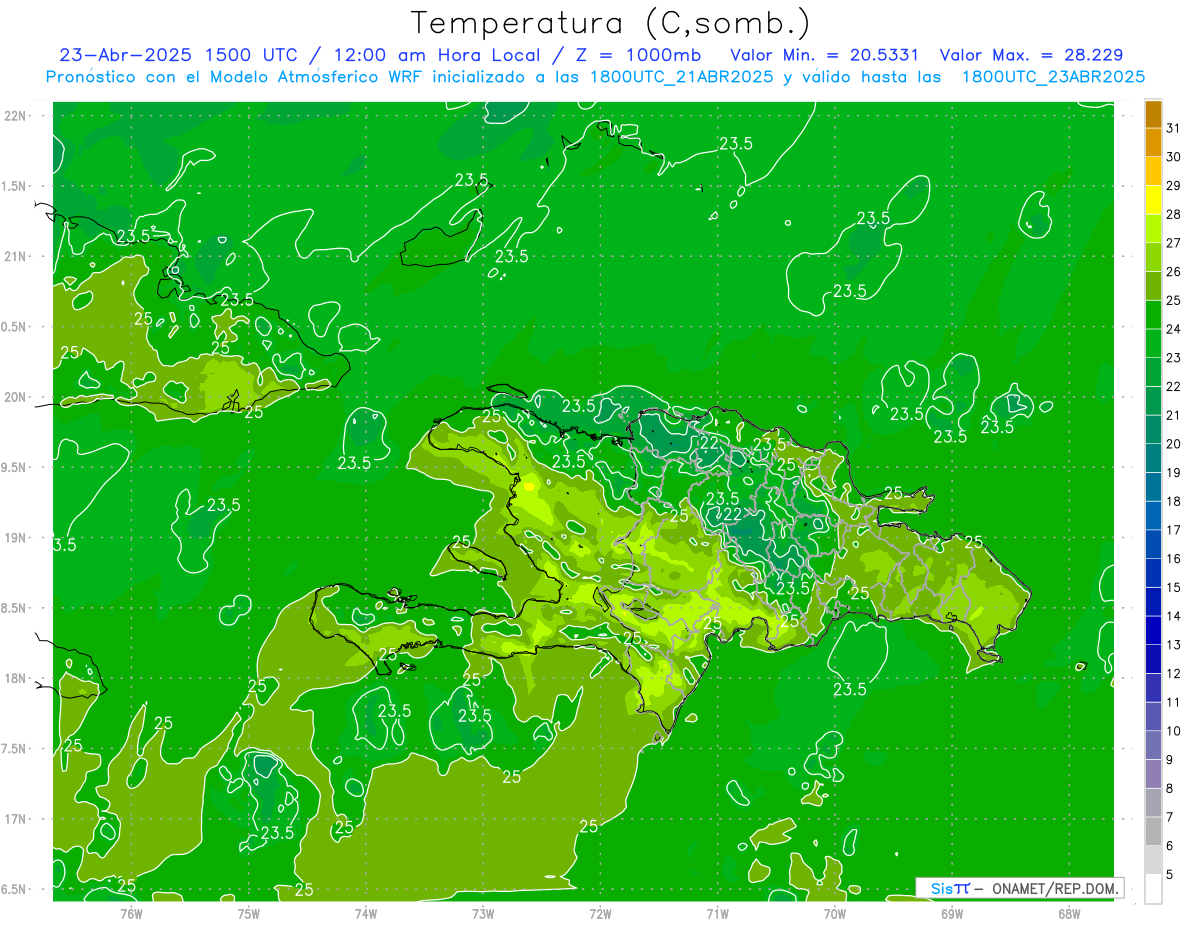Click the '69W' longitude axis label
Viewport: 1200px width, 927px height.
point(952,913)
